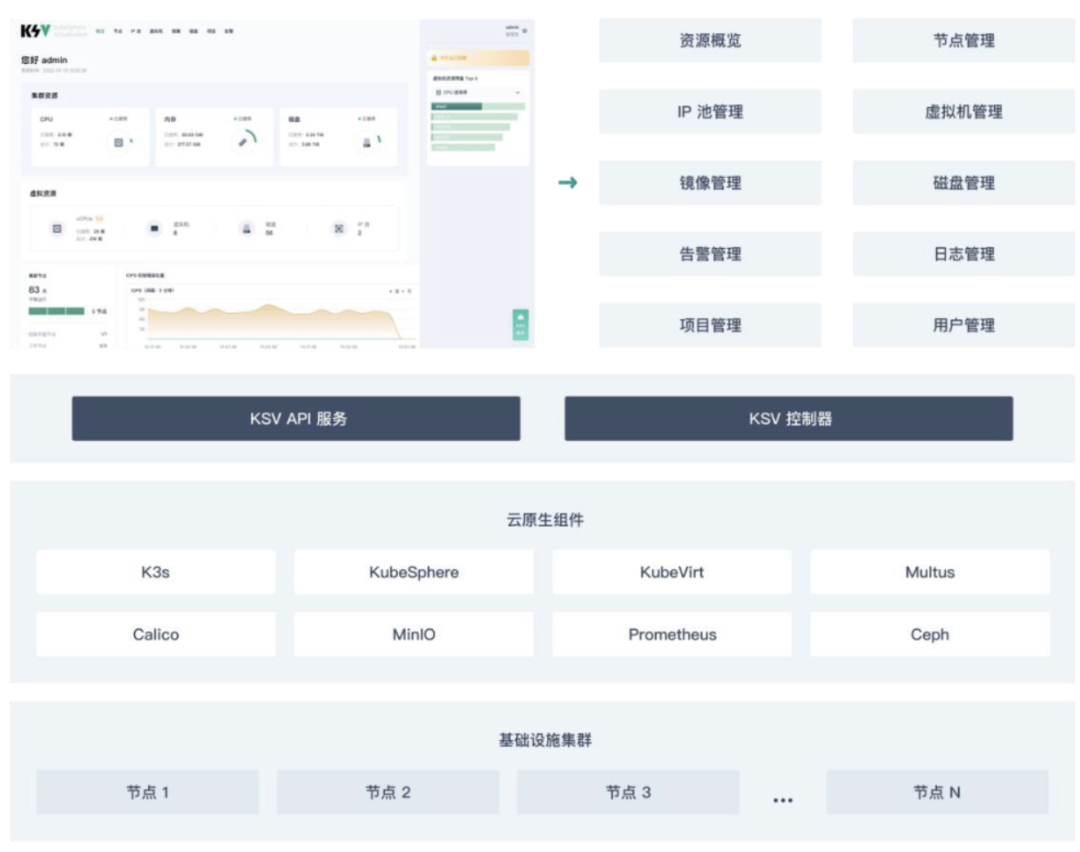Viewport: 1080px width, 852px height.
Task: Click the disk count icon in virtual resources
Action: (x=247, y=229)
